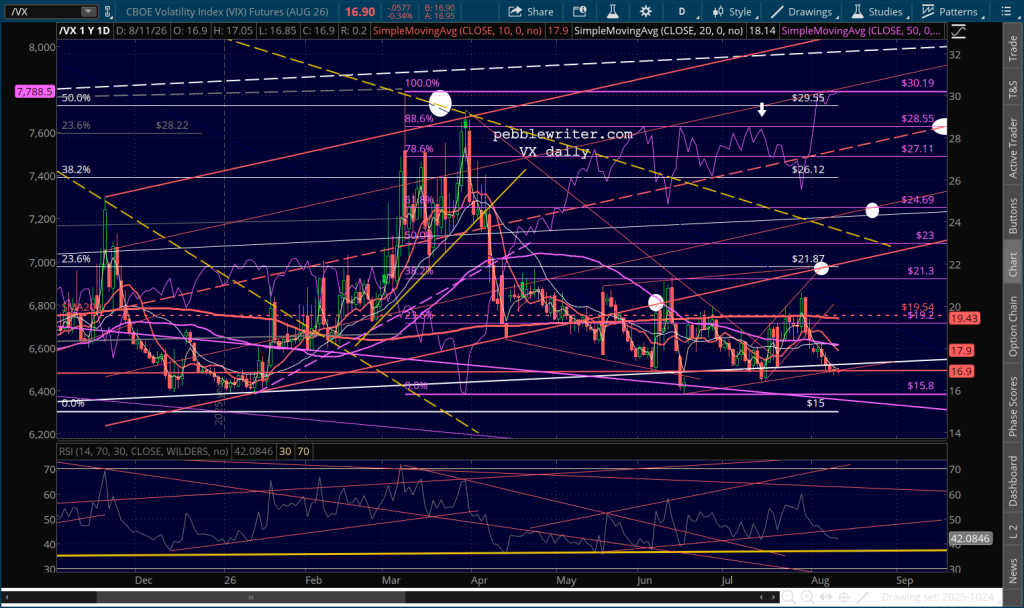Click the RSI 70 level box
The height and width of the screenshot is (608, 1024).
pos(304,451)
